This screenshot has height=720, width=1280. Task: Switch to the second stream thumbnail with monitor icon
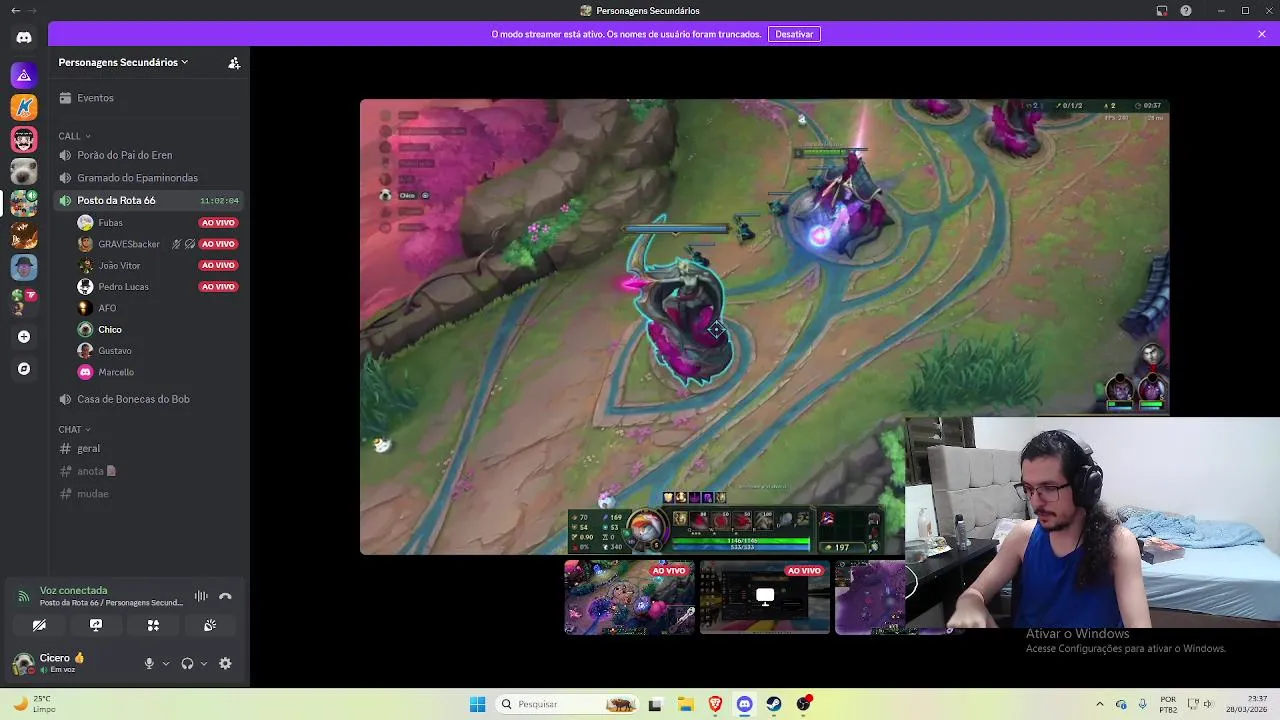click(x=765, y=597)
